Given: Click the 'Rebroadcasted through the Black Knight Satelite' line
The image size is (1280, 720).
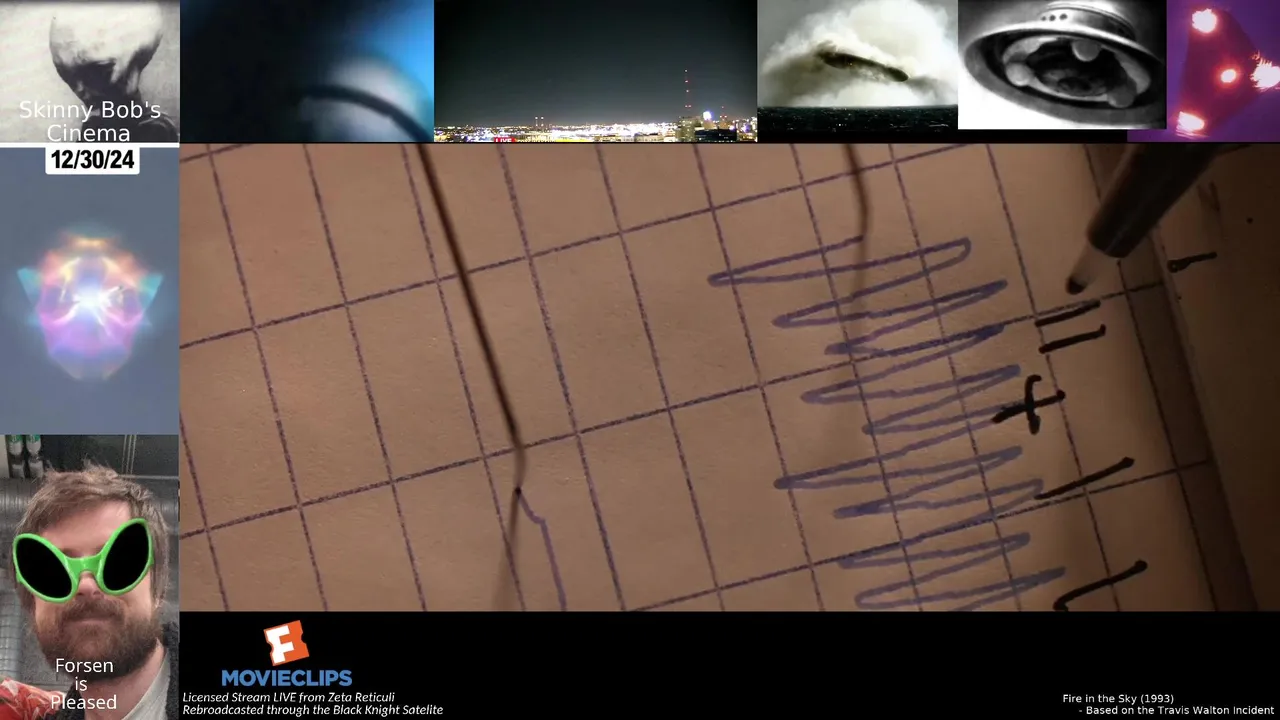Looking at the screenshot, I should click(312, 710).
